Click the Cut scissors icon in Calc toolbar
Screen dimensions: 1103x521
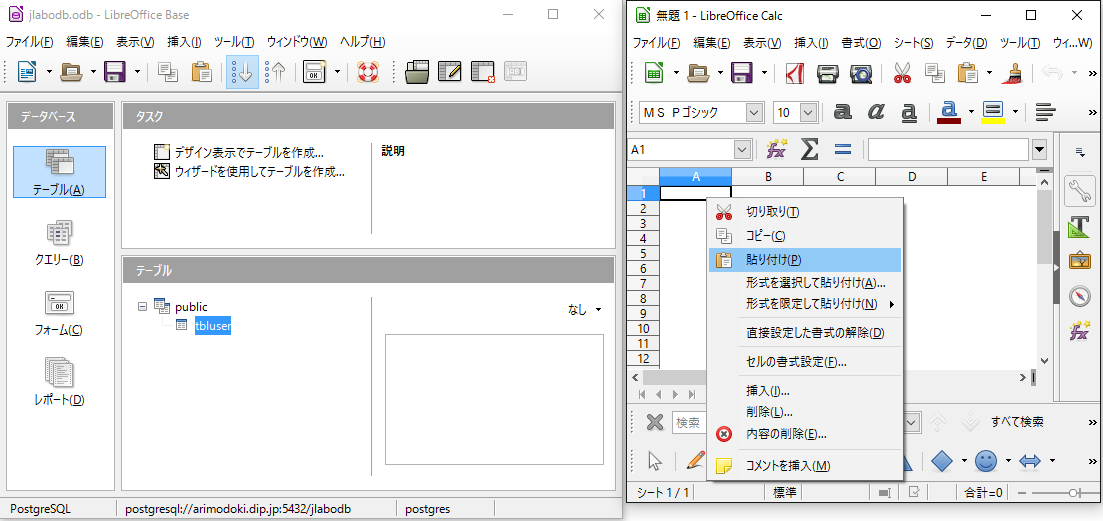click(x=902, y=72)
